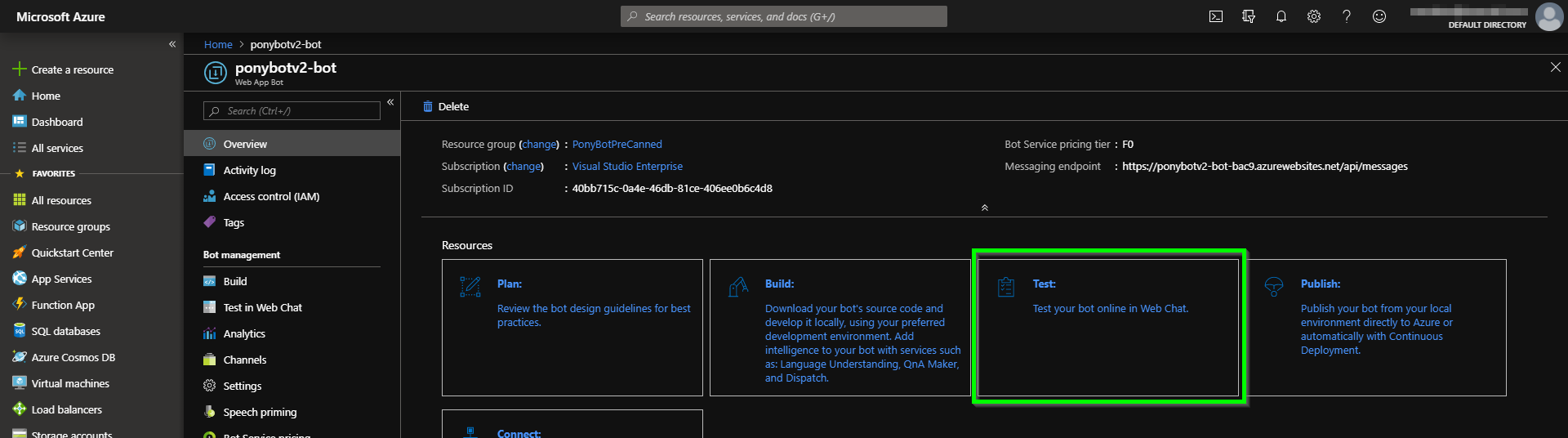Click the Function App lightning icon
1568x438 pixels.
tap(20, 305)
